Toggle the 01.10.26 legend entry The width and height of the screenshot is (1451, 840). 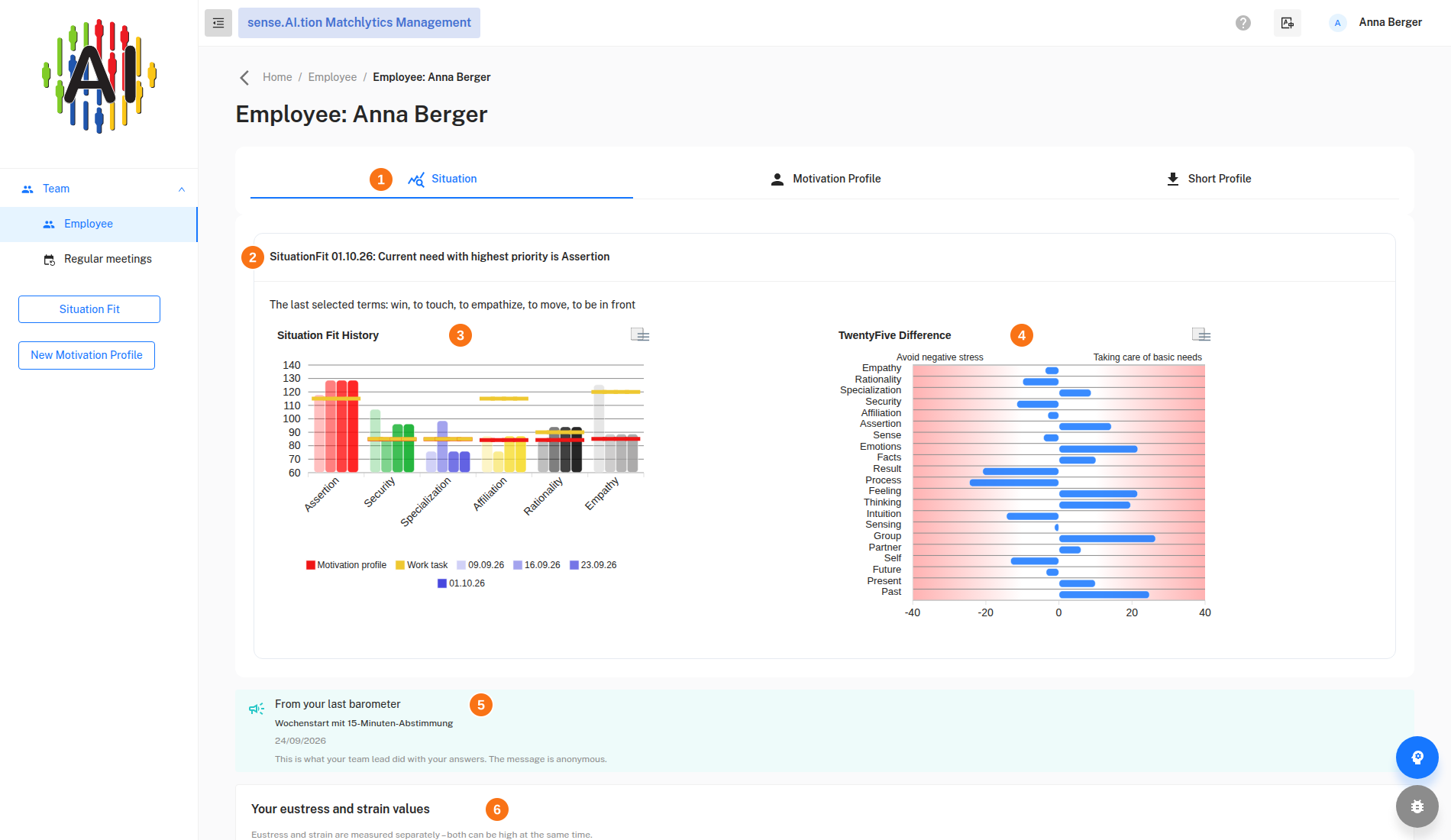pos(461,583)
